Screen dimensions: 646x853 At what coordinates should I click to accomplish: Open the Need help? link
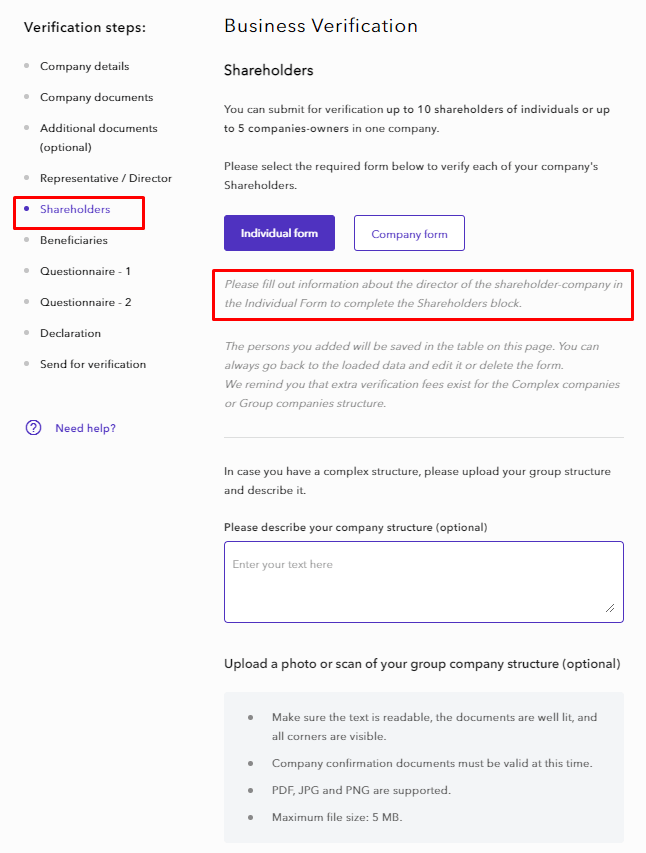85,428
